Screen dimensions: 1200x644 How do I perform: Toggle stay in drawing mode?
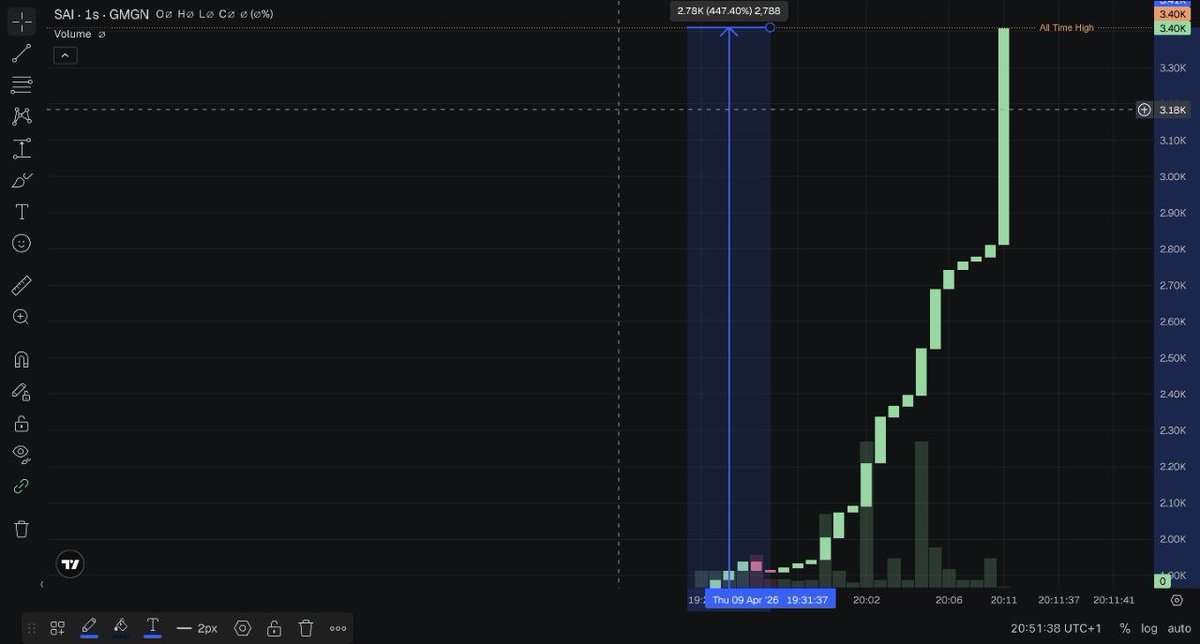(22, 392)
